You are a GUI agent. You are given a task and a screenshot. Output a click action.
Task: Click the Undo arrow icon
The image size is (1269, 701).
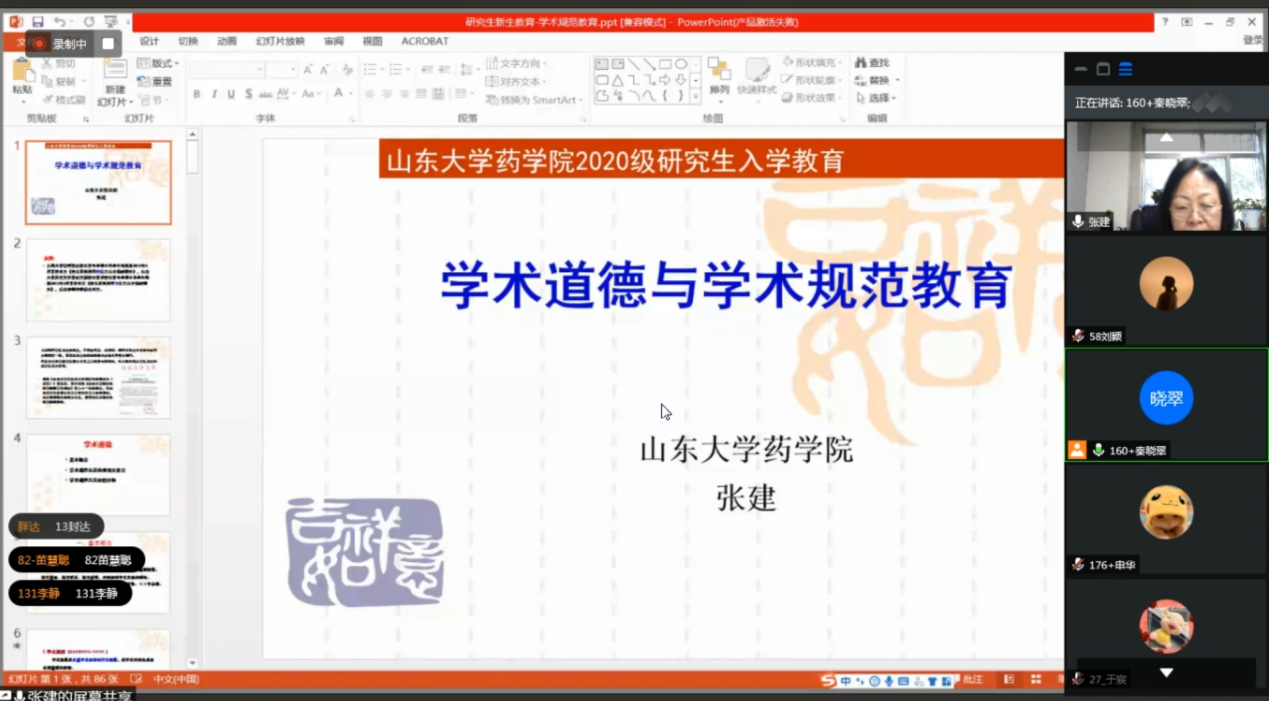pyautogui.click(x=60, y=22)
